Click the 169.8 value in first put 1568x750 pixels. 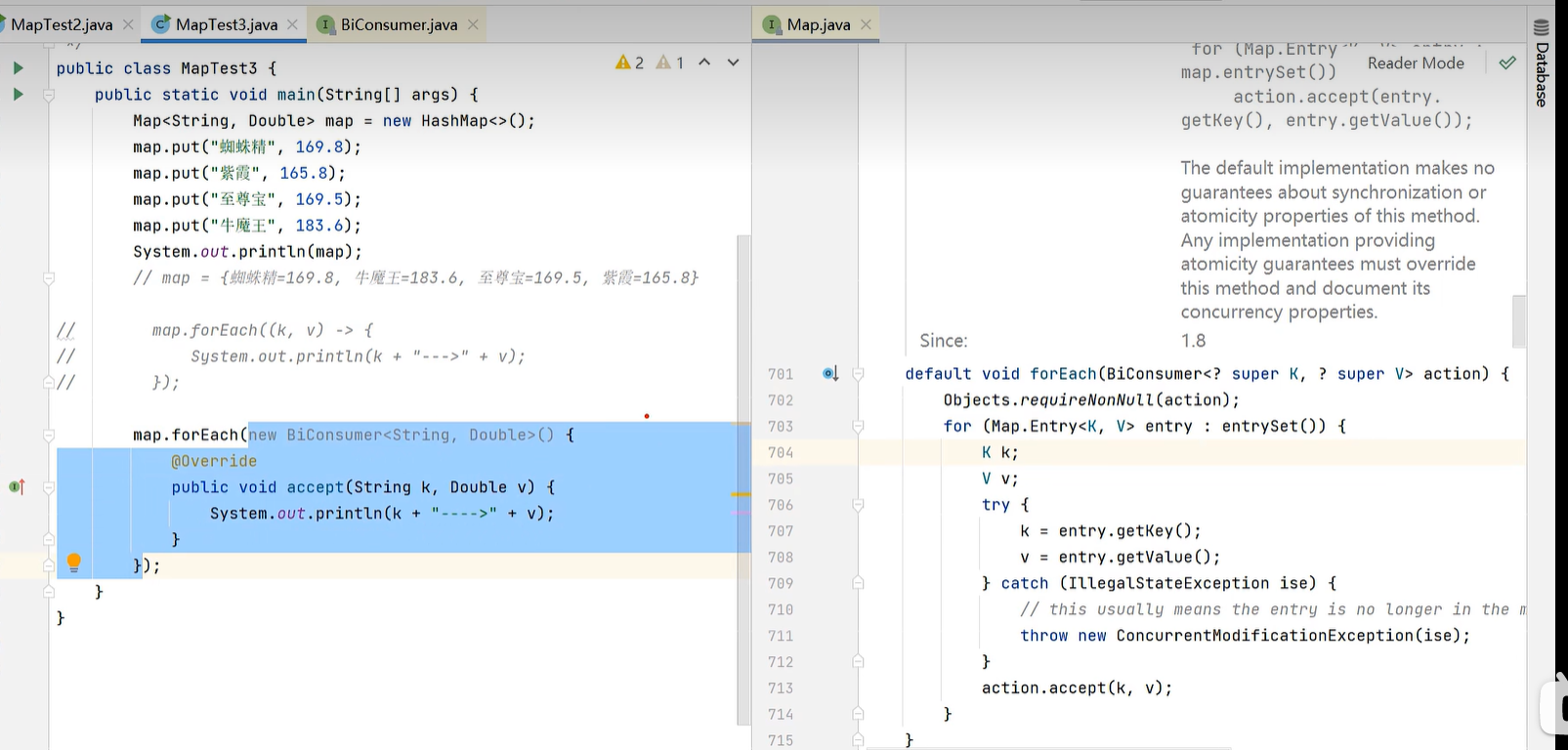click(x=319, y=146)
